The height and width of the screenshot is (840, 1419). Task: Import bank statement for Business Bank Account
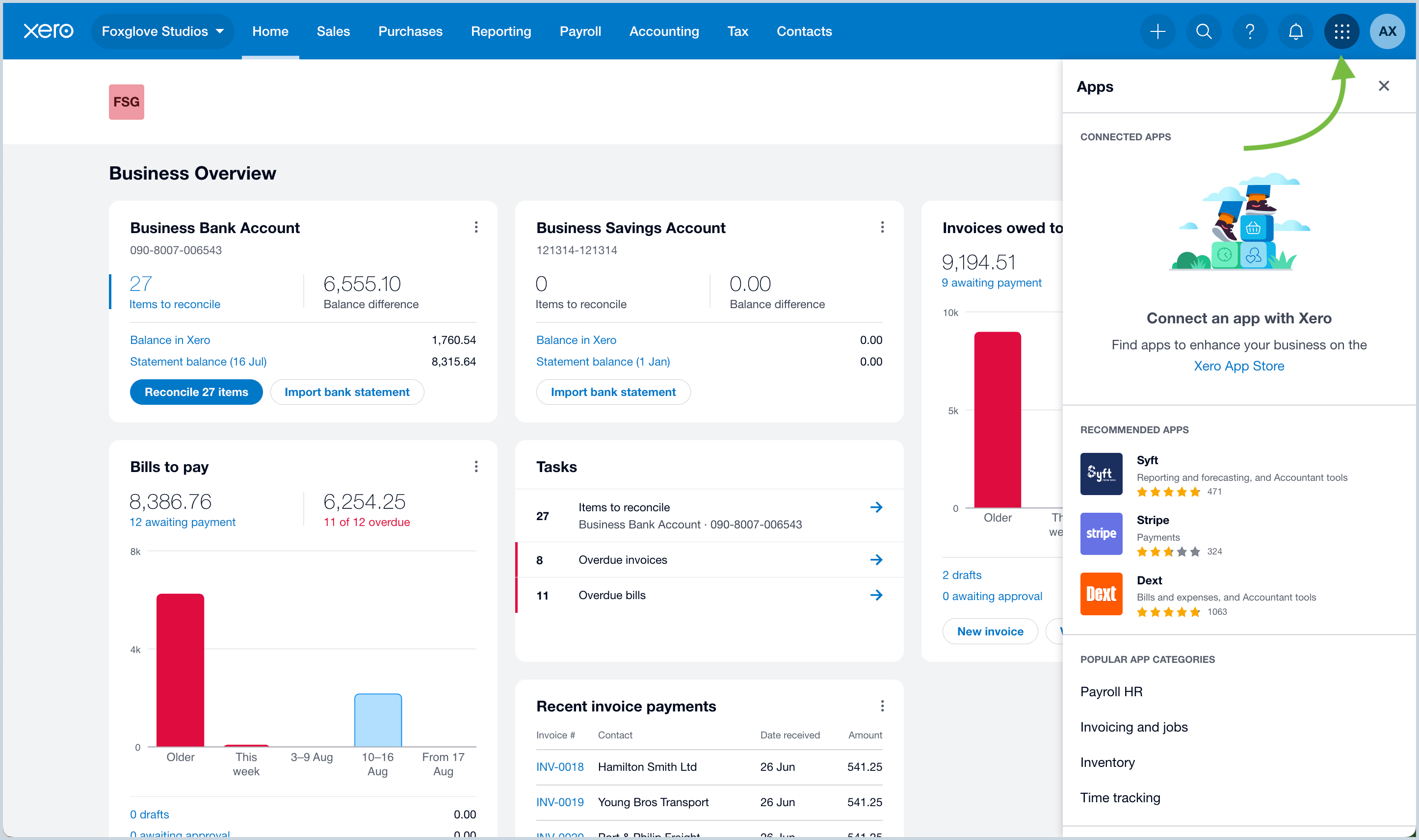pyautogui.click(x=347, y=392)
